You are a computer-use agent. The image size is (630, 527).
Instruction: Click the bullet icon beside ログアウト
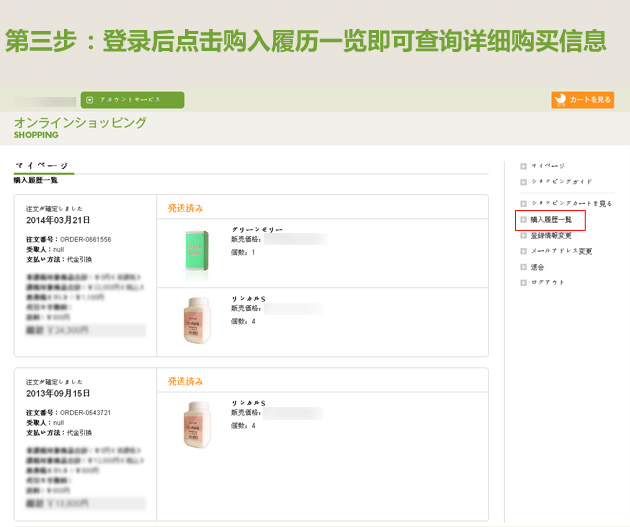[523, 283]
